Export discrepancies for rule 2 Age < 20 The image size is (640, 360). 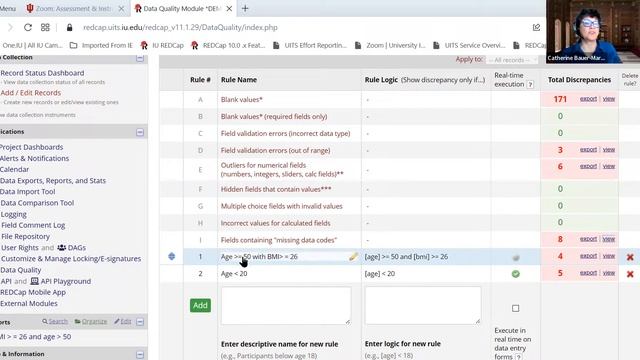pos(588,273)
